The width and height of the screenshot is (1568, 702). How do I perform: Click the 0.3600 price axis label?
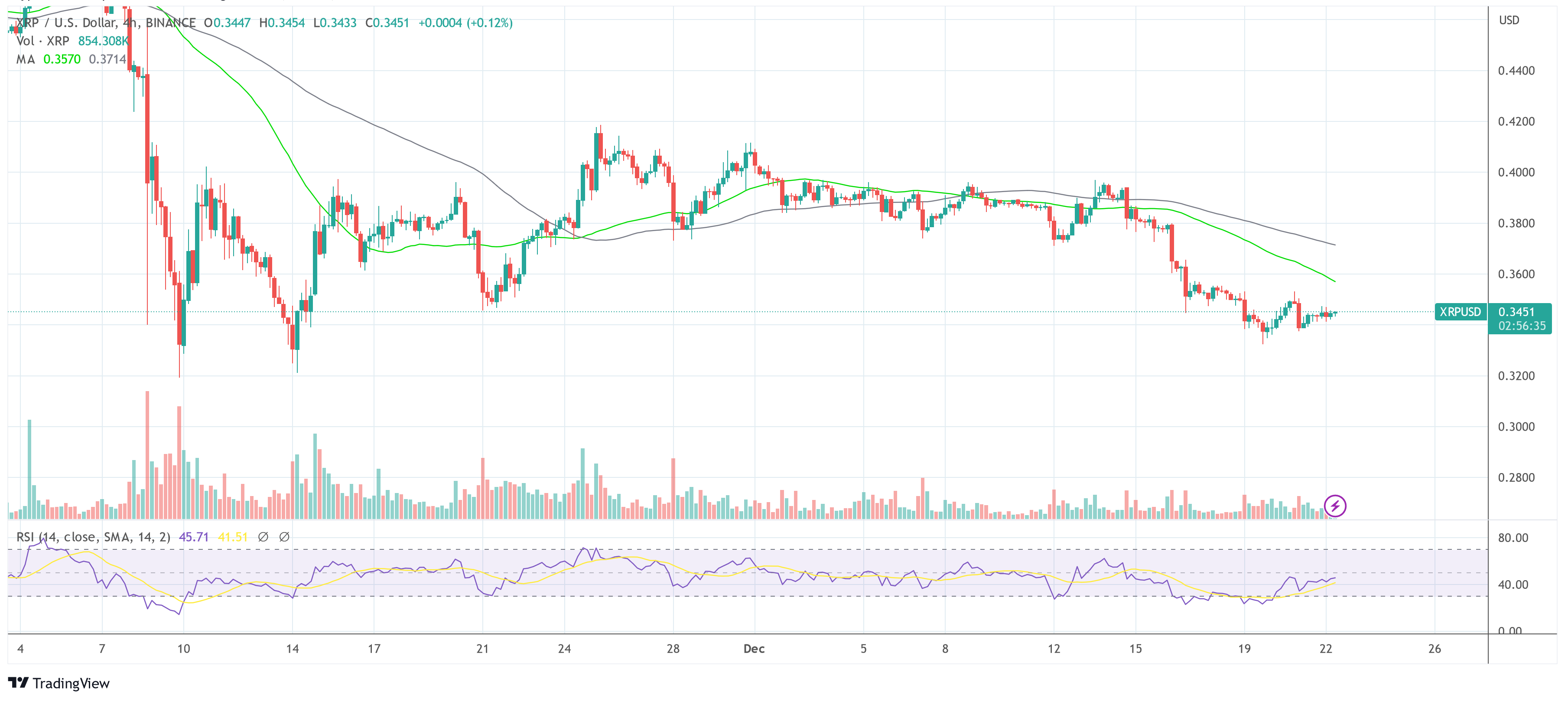[1516, 274]
